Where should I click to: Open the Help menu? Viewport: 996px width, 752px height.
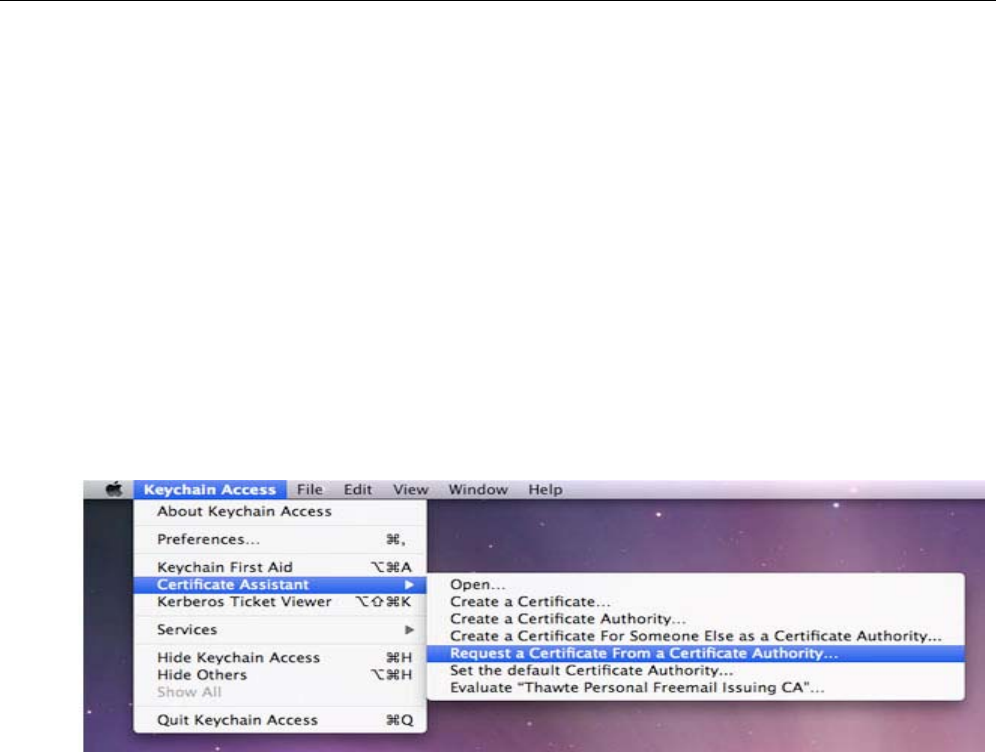(x=545, y=490)
